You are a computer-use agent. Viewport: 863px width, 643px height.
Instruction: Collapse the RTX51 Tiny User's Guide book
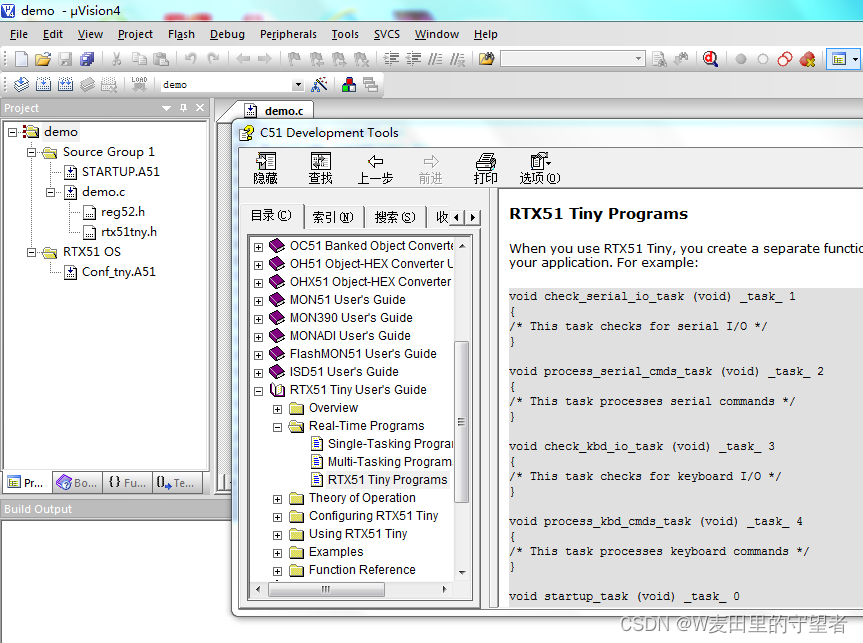258,391
